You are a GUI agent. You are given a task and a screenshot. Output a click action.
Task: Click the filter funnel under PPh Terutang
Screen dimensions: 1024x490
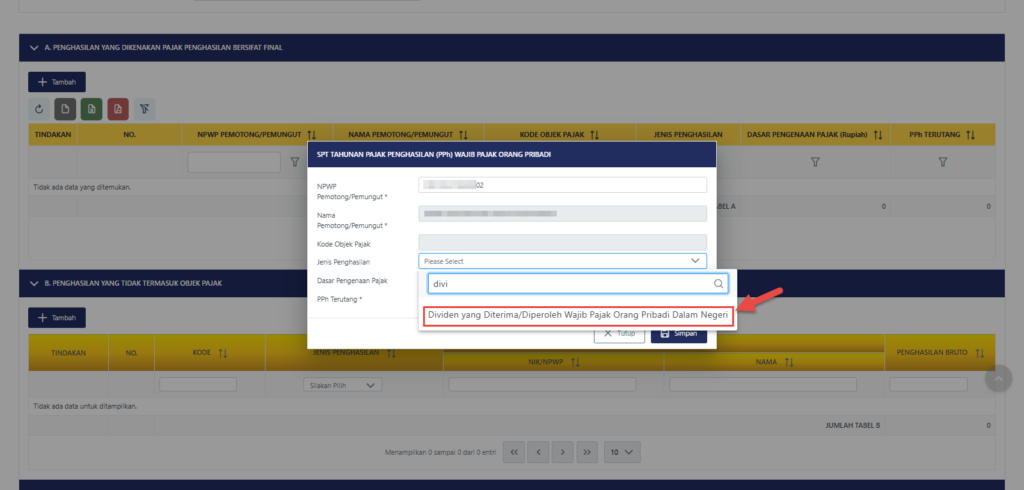[942, 162]
